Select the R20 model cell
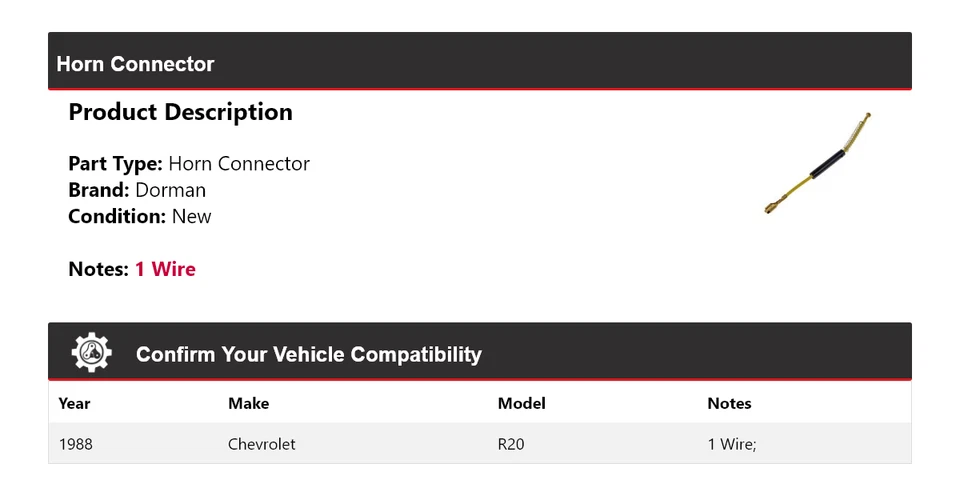 tap(510, 444)
